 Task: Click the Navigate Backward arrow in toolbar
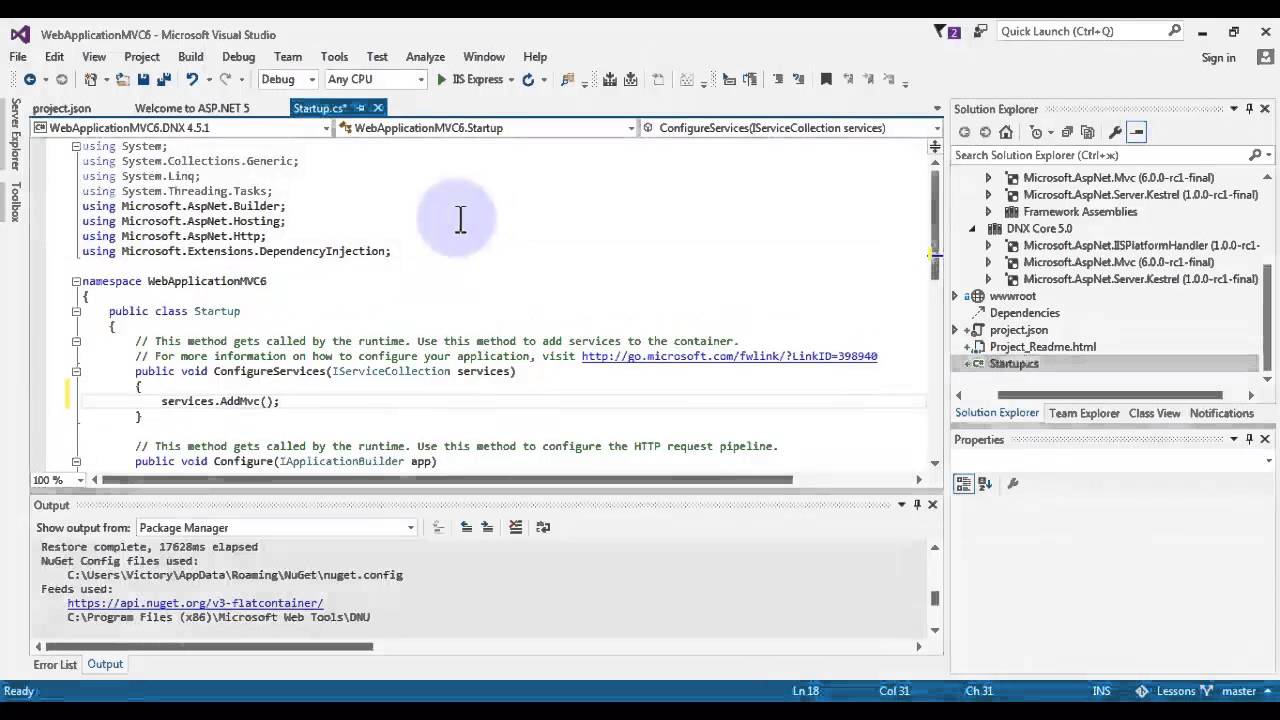point(29,80)
